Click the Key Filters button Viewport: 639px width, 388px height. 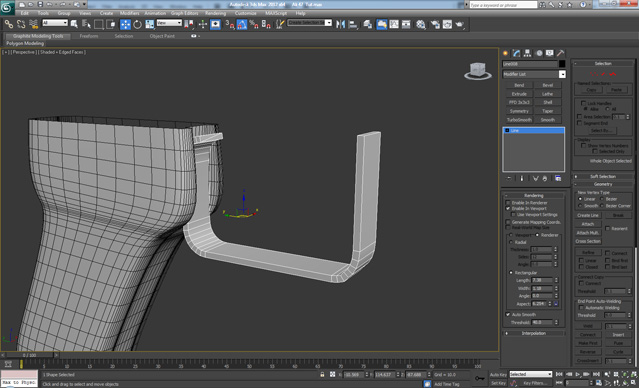click(x=535, y=383)
